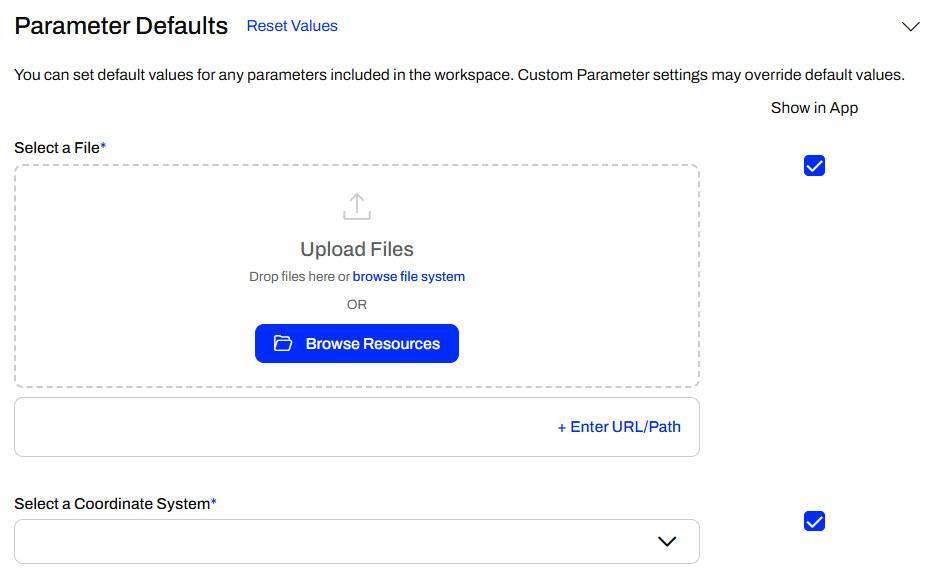Click the Select a File label
The width and height of the screenshot is (939, 578).
click(58, 148)
